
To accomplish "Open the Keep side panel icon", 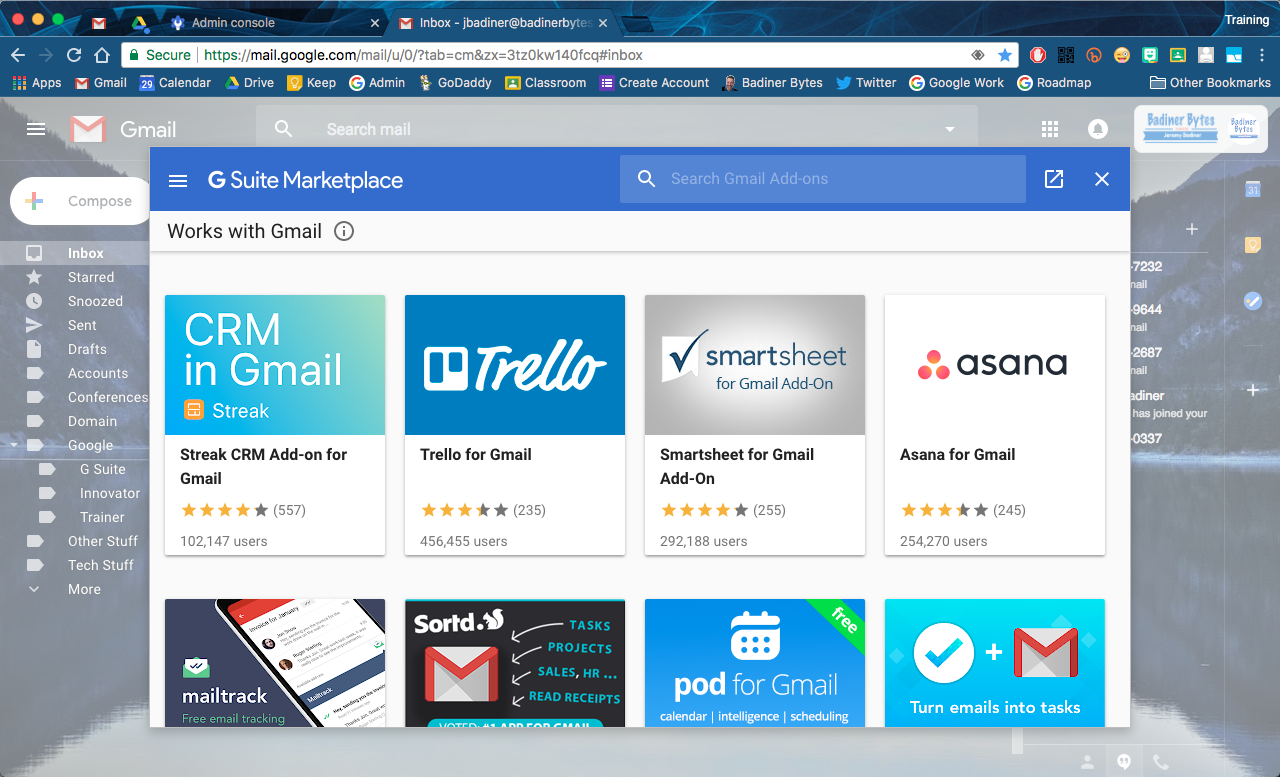I will pos(1253,245).
